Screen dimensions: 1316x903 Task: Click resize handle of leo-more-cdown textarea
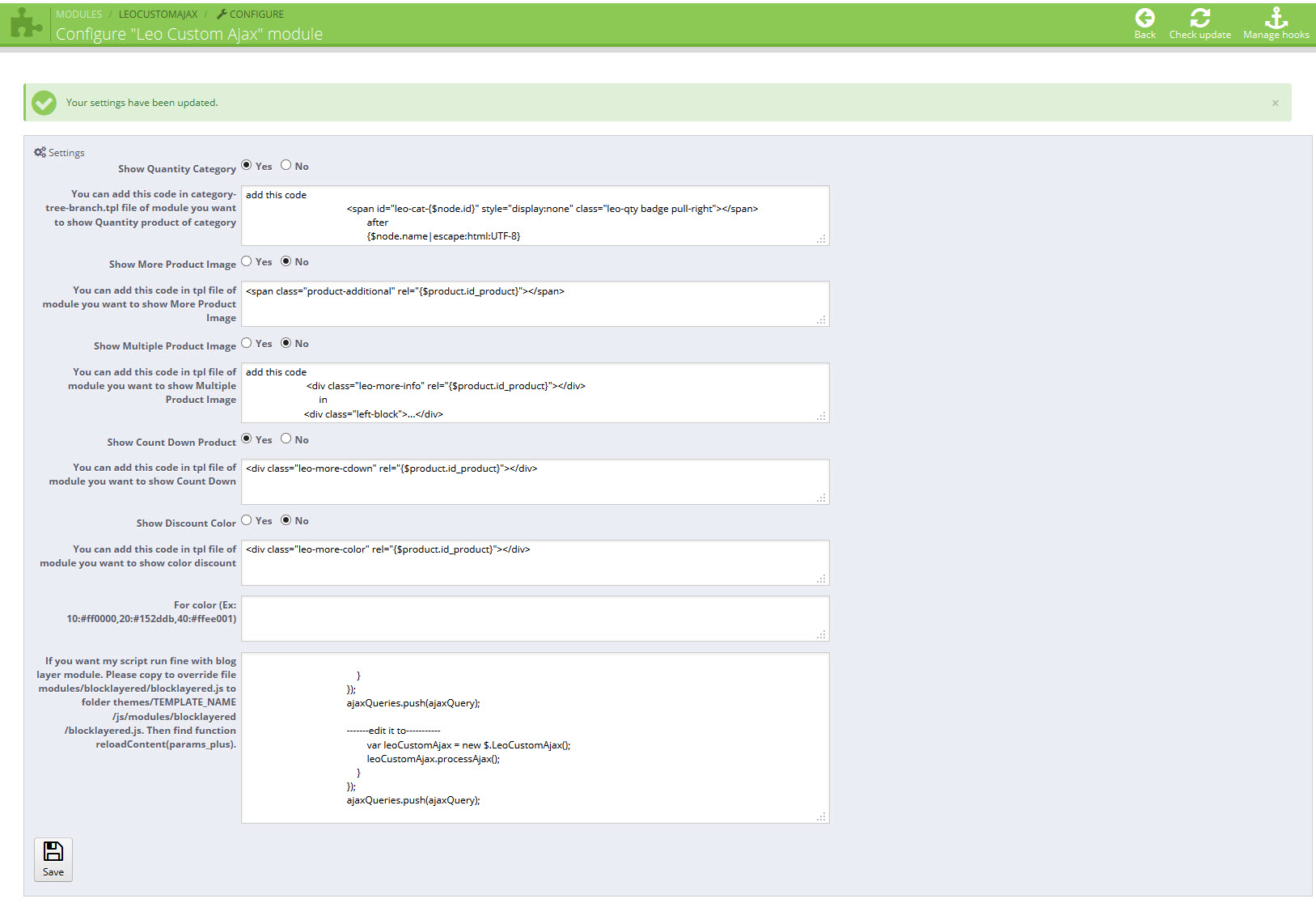tap(822, 497)
